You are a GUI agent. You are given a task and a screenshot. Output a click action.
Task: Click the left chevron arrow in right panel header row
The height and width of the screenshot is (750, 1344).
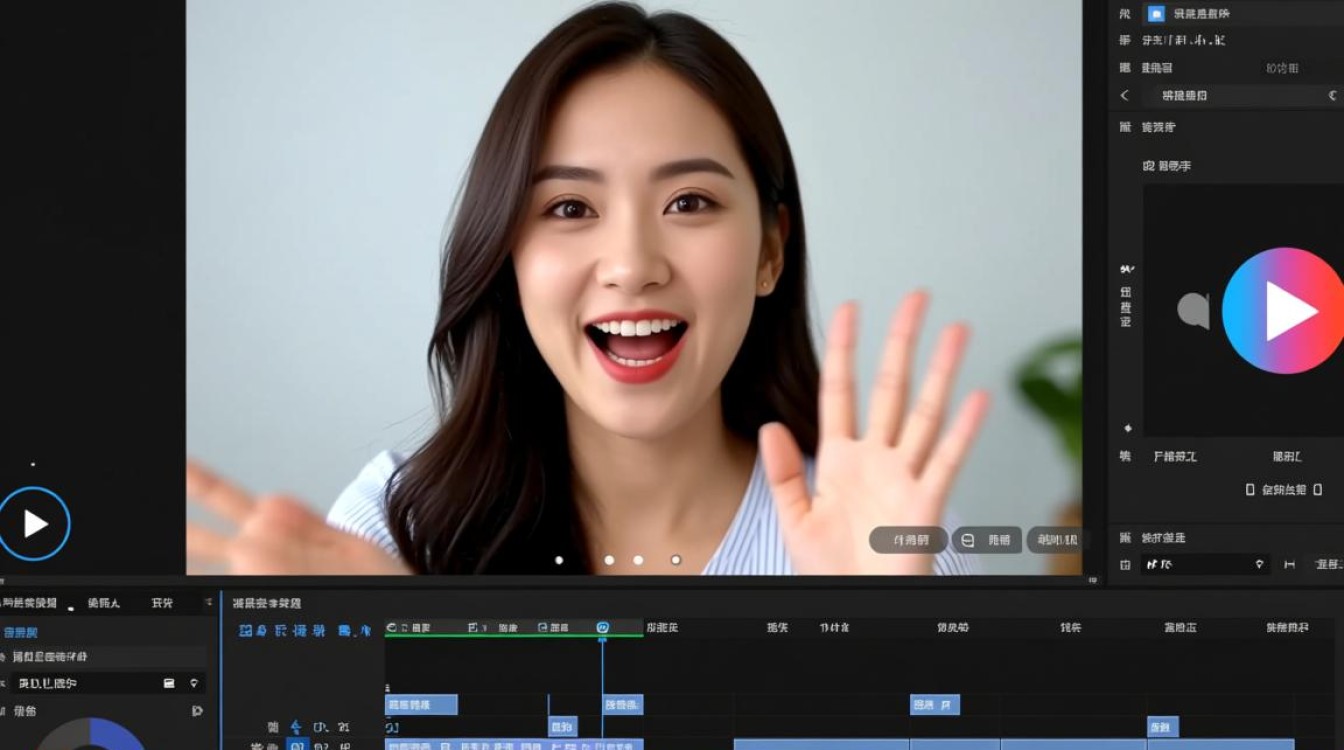tap(1125, 96)
